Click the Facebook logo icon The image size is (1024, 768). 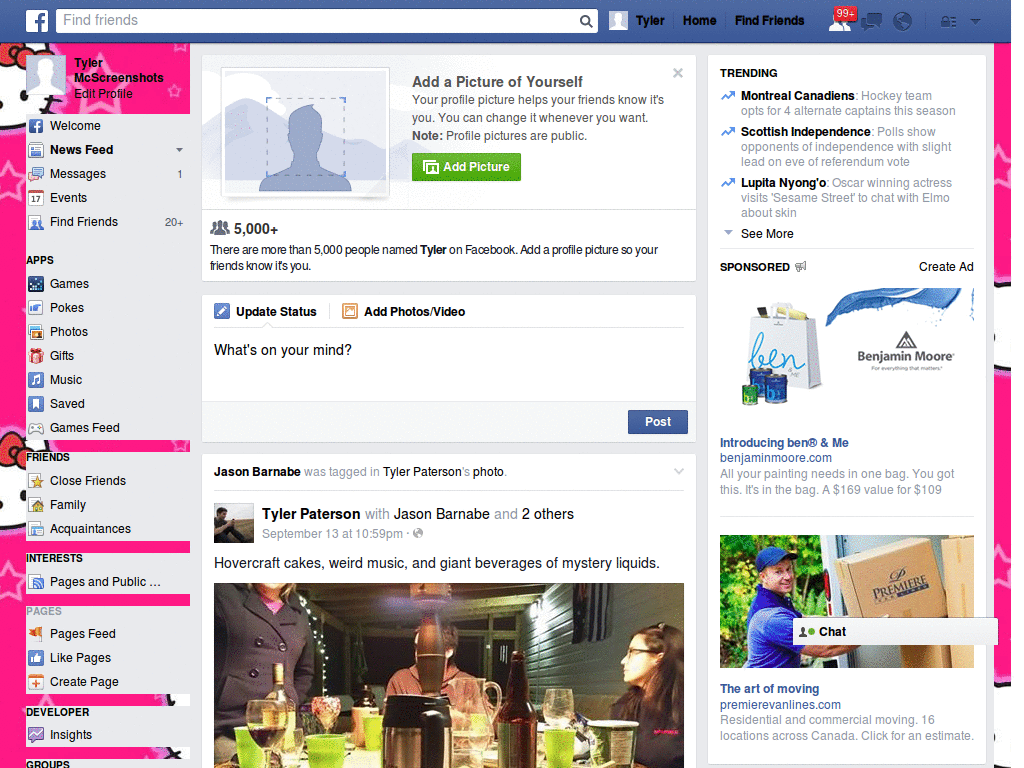point(37,21)
